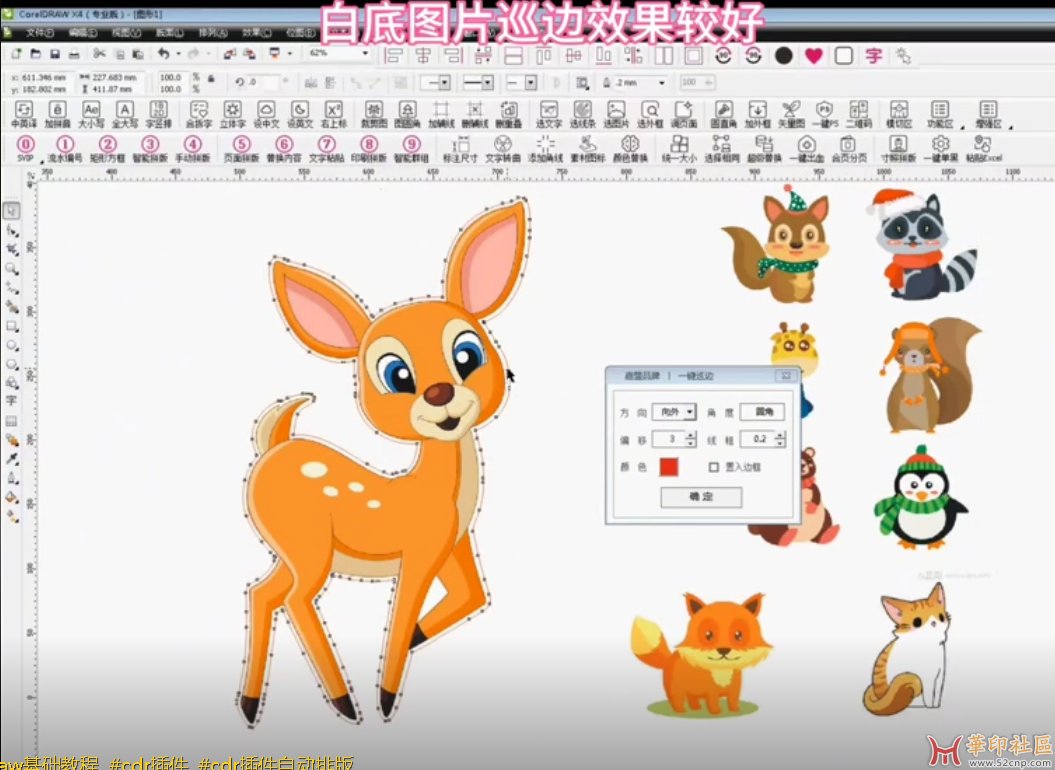Viewport: 1055px width, 770px height.
Task: Select the Text tool 字 in left toolbox
Action: pyautogui.click(x=11, y=400)
